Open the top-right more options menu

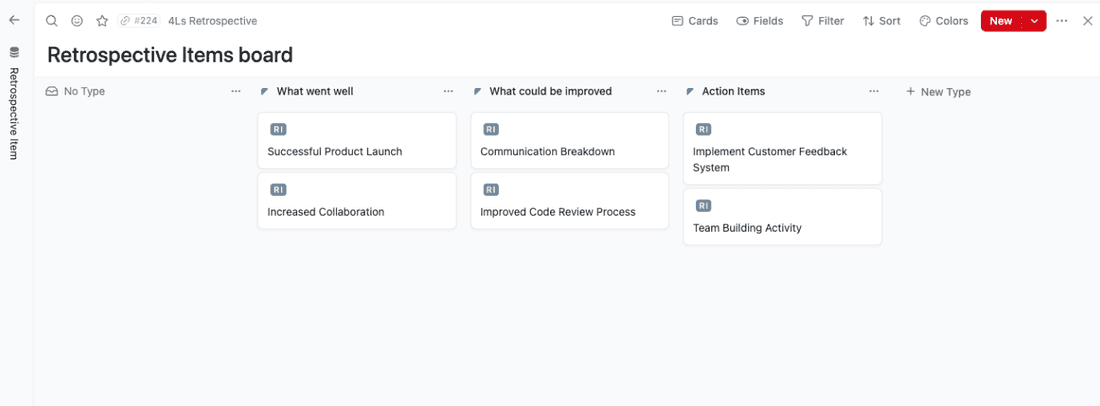(1062, 21)
